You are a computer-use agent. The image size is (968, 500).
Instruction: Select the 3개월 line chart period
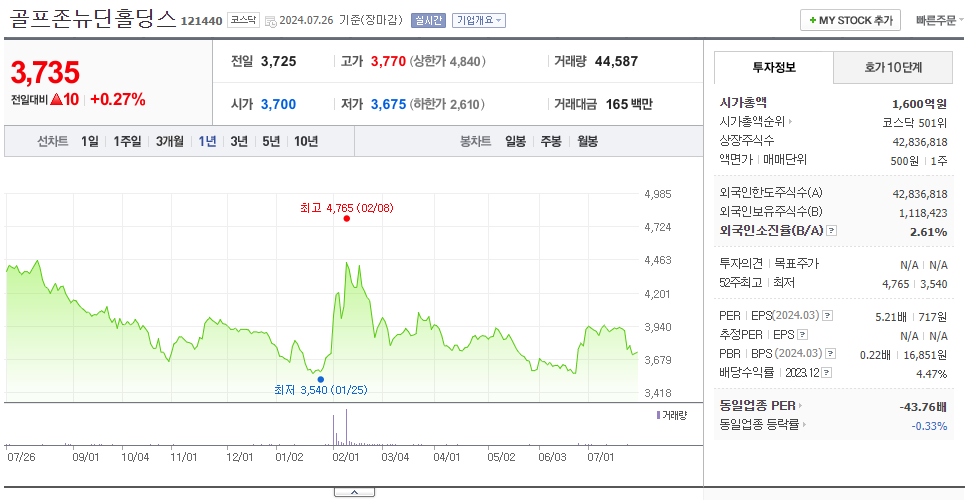170,141
